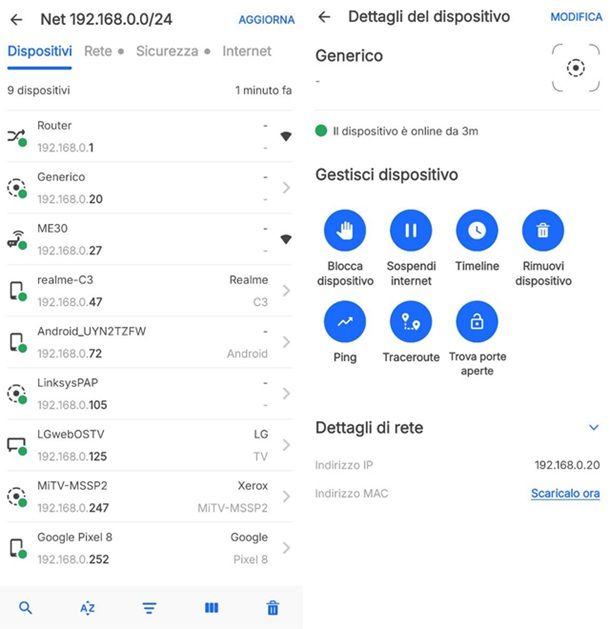
Task: Sort devices with the AZ icon
Action: [87, 608]
